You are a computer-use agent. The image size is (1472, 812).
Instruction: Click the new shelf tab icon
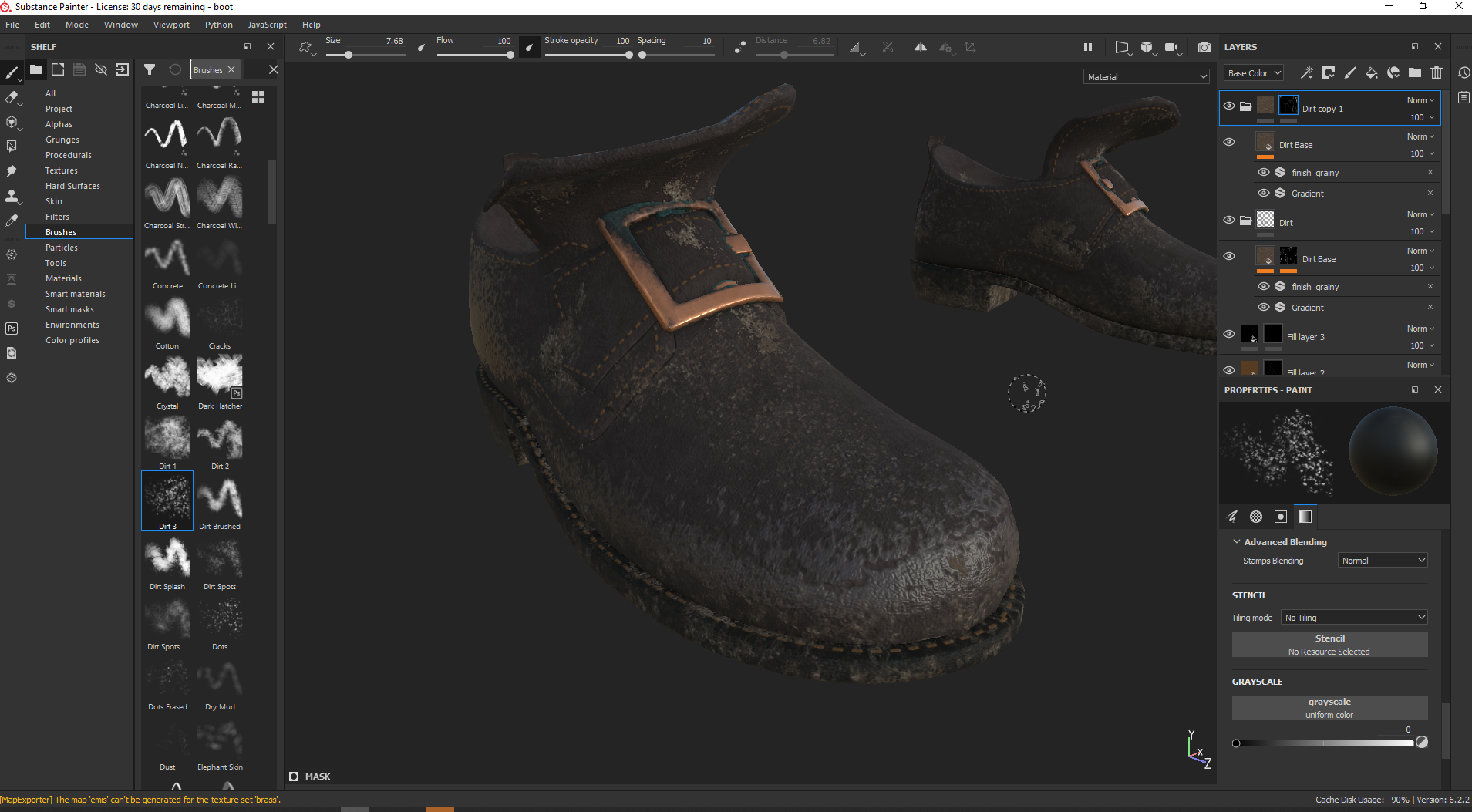point(58,70)
